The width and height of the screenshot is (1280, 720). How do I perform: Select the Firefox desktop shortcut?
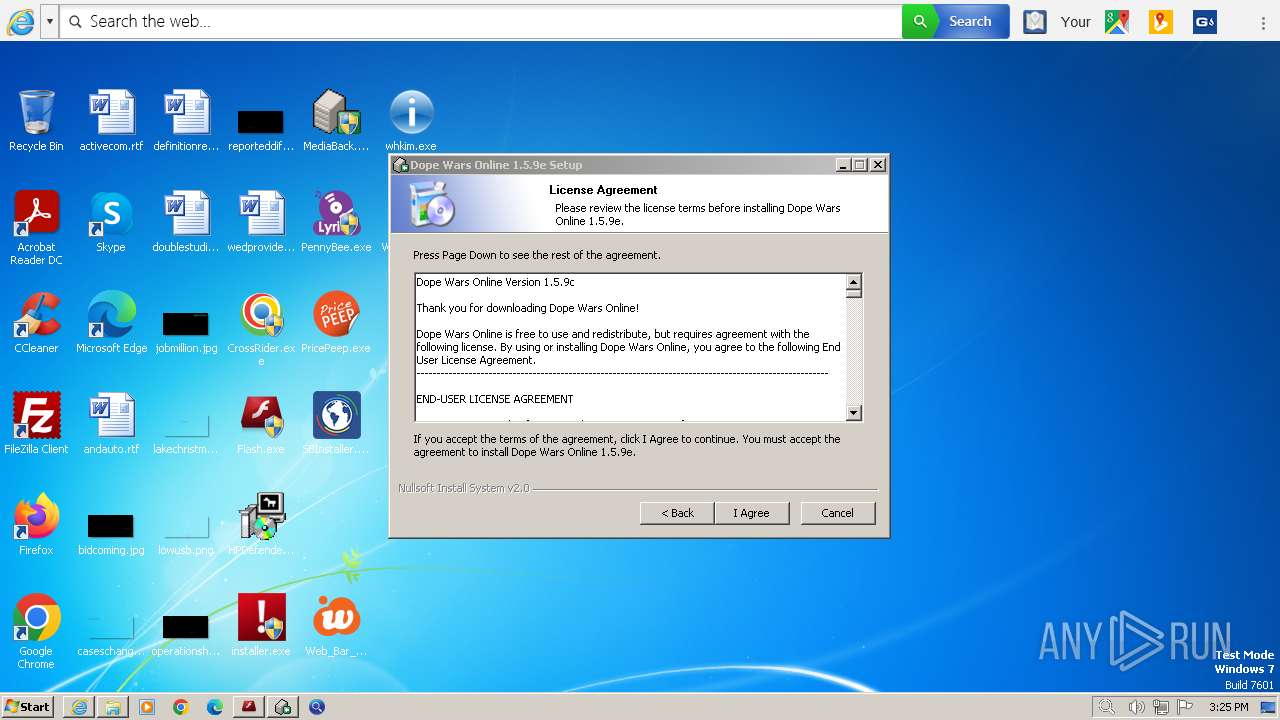[x=36, y=525]
